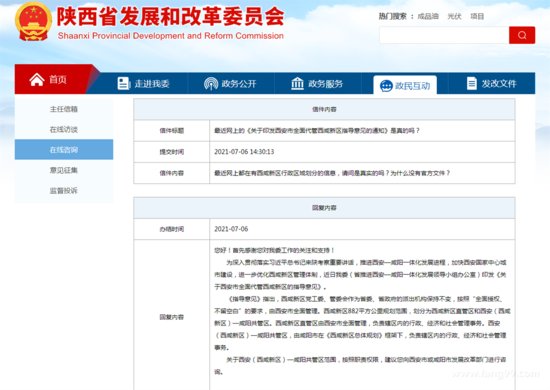Click the 陕西省发展和改革委员会 site title
The width and height of the screenshot is (550, 390).
coord(170,16)
